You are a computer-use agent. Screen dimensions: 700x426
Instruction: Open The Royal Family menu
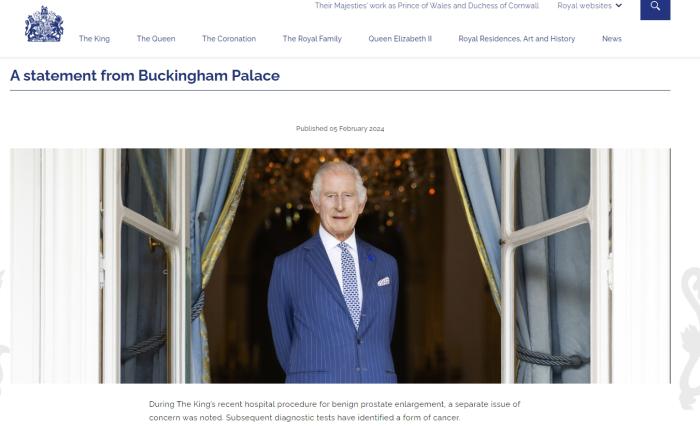click(x=312, y=39)
